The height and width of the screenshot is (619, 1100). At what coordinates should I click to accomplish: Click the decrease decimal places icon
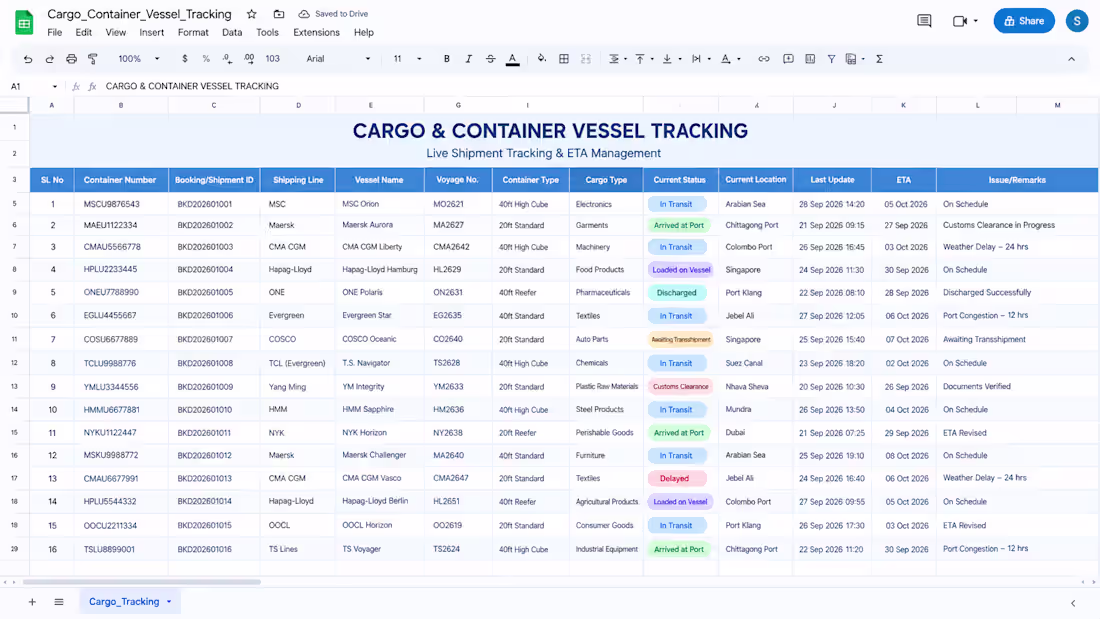pos(227,59)
